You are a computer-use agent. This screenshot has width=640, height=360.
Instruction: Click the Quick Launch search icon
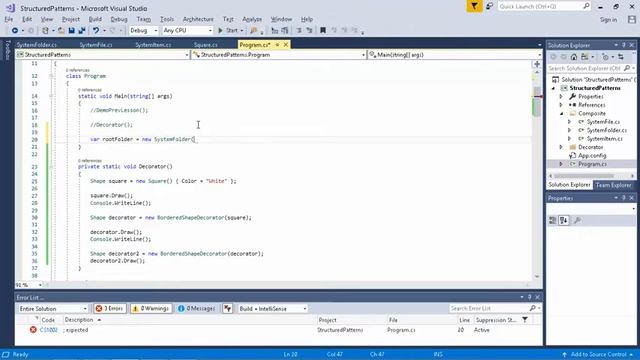[x=586, y=6]
